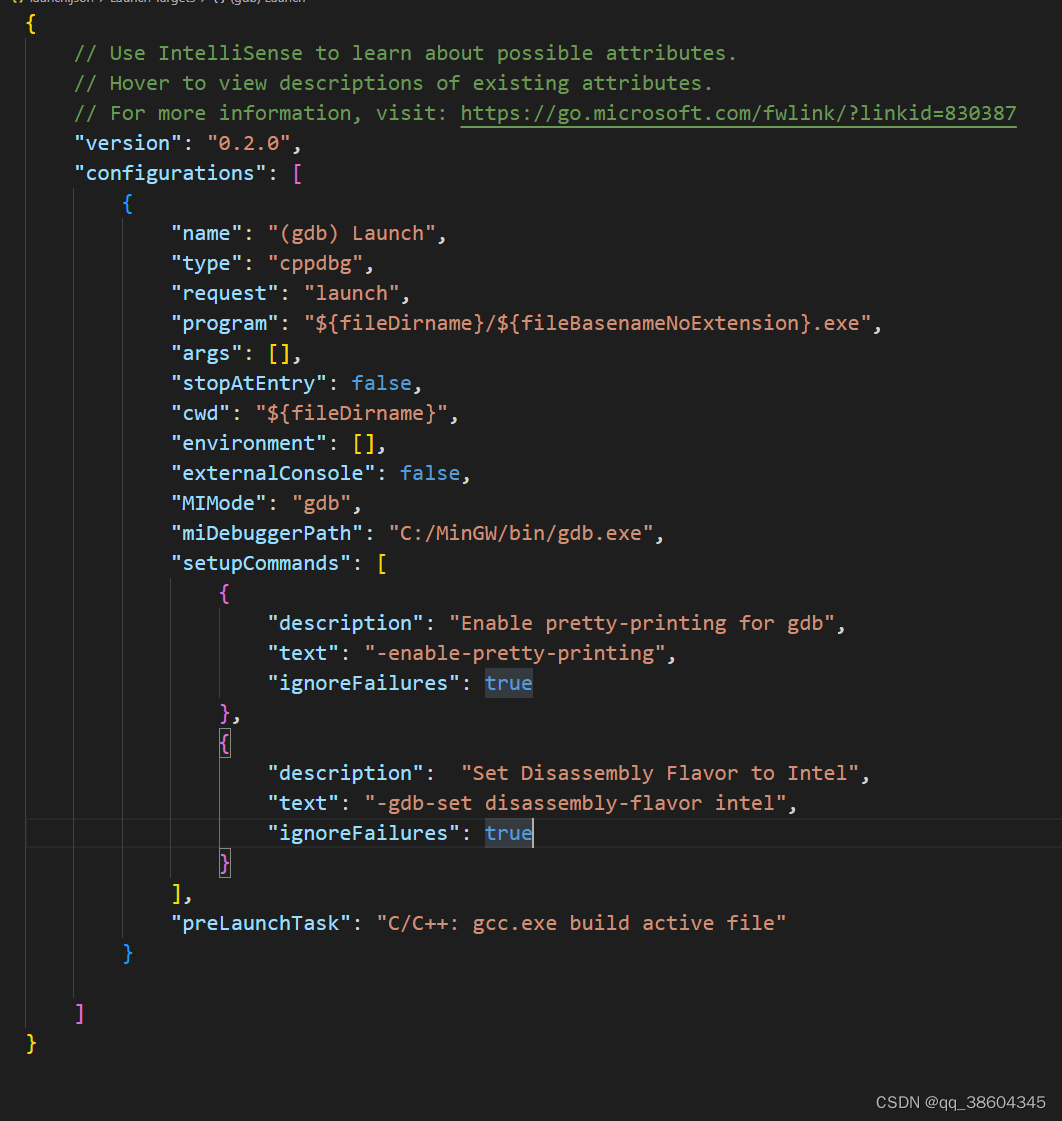The height and width of the screenshot is (1121, 1062).
Task: Click the "(gdb) Launch" string value
Action: click(351, 234)
